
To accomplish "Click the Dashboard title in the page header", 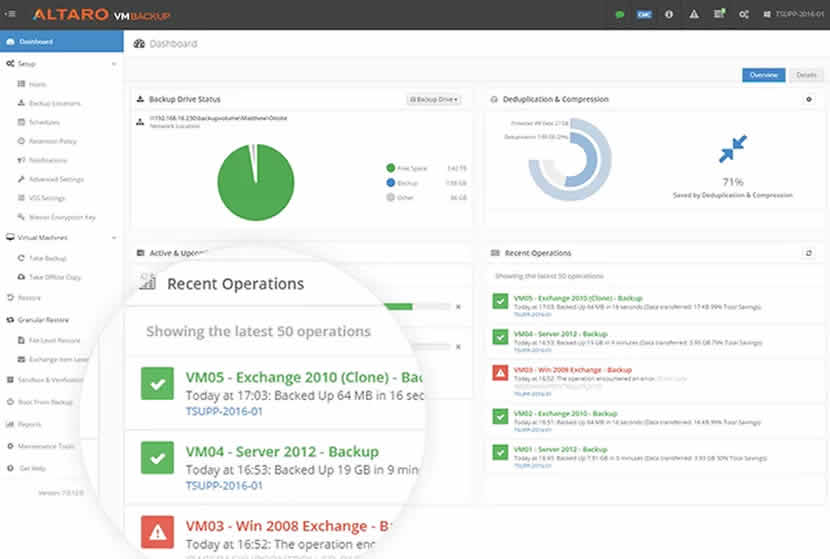I will [x=173, y=43].
